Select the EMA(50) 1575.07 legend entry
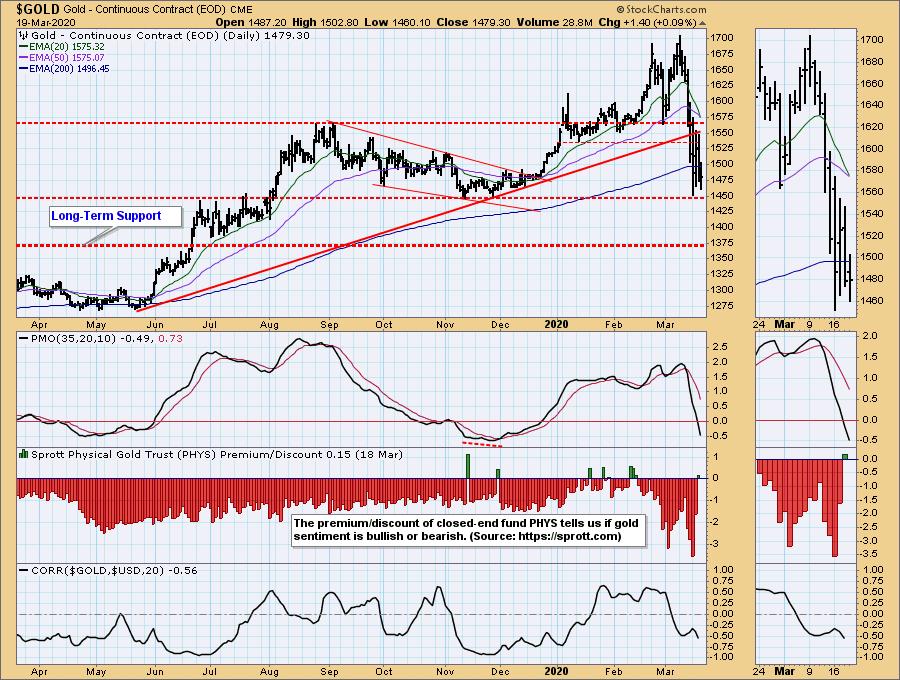This screenshot has width=900, height=680. [x=62, y=57]
